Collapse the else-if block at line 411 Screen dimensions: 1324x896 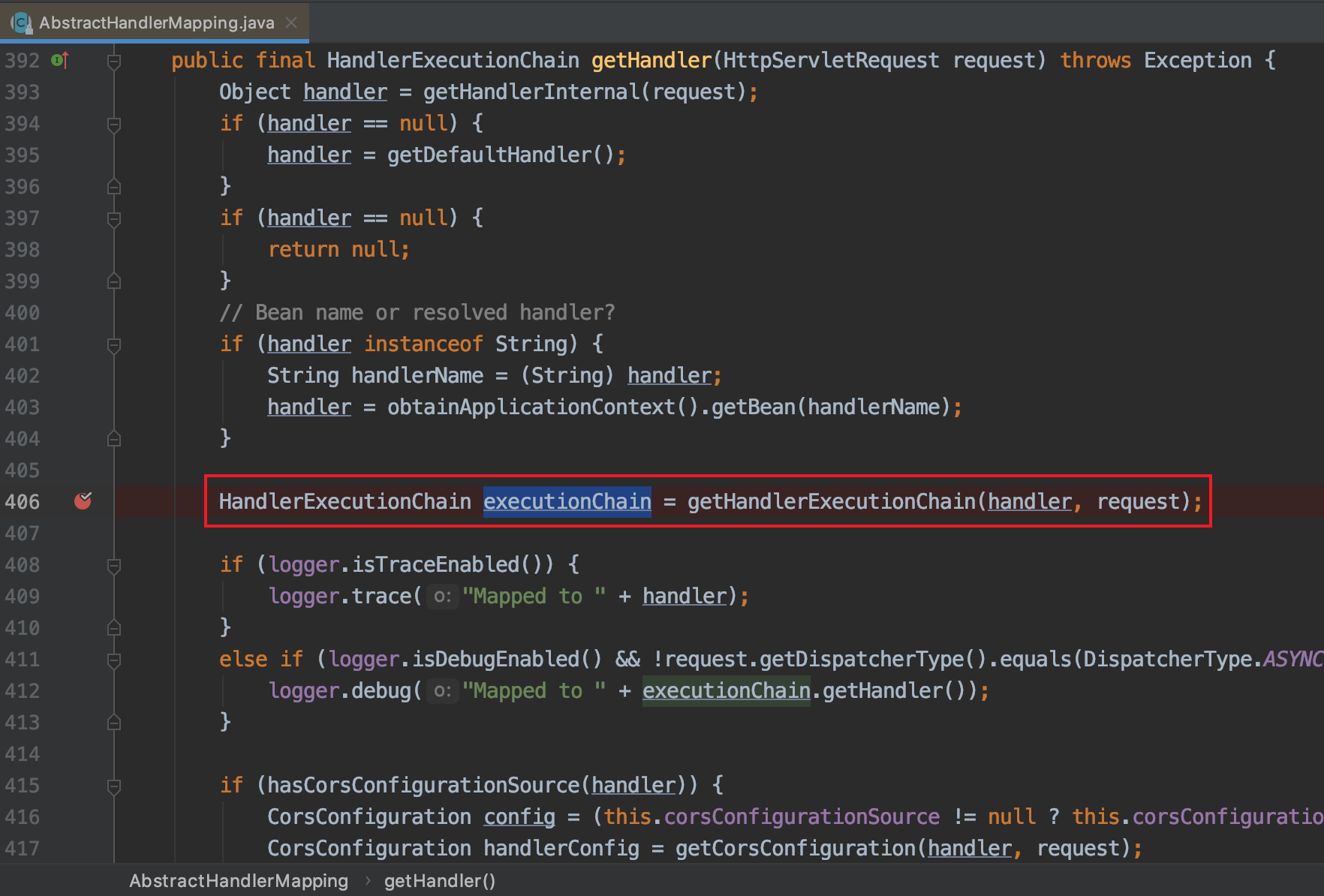114,660
